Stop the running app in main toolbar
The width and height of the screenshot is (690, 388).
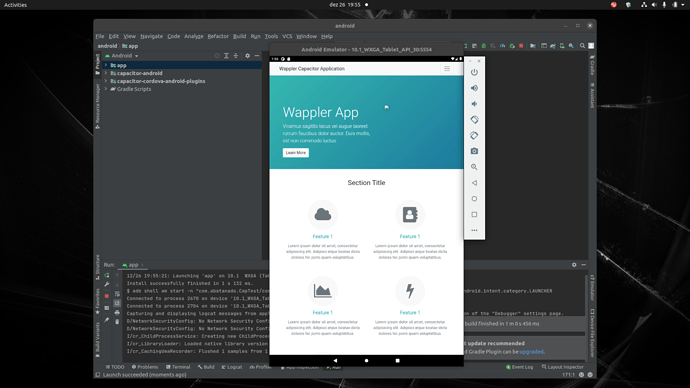tap(521, 46)
